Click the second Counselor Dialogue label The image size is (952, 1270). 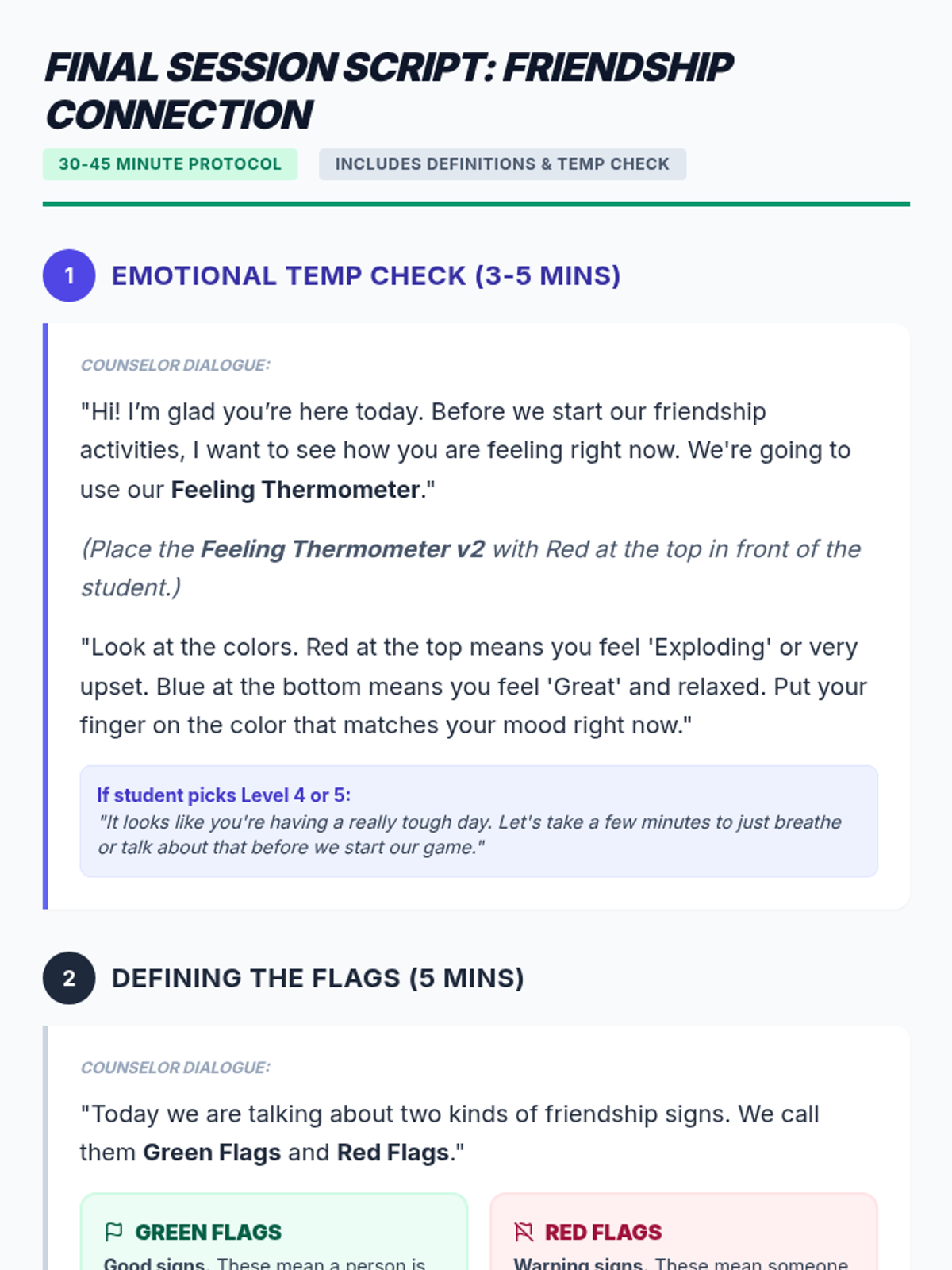pos(175,1068)
